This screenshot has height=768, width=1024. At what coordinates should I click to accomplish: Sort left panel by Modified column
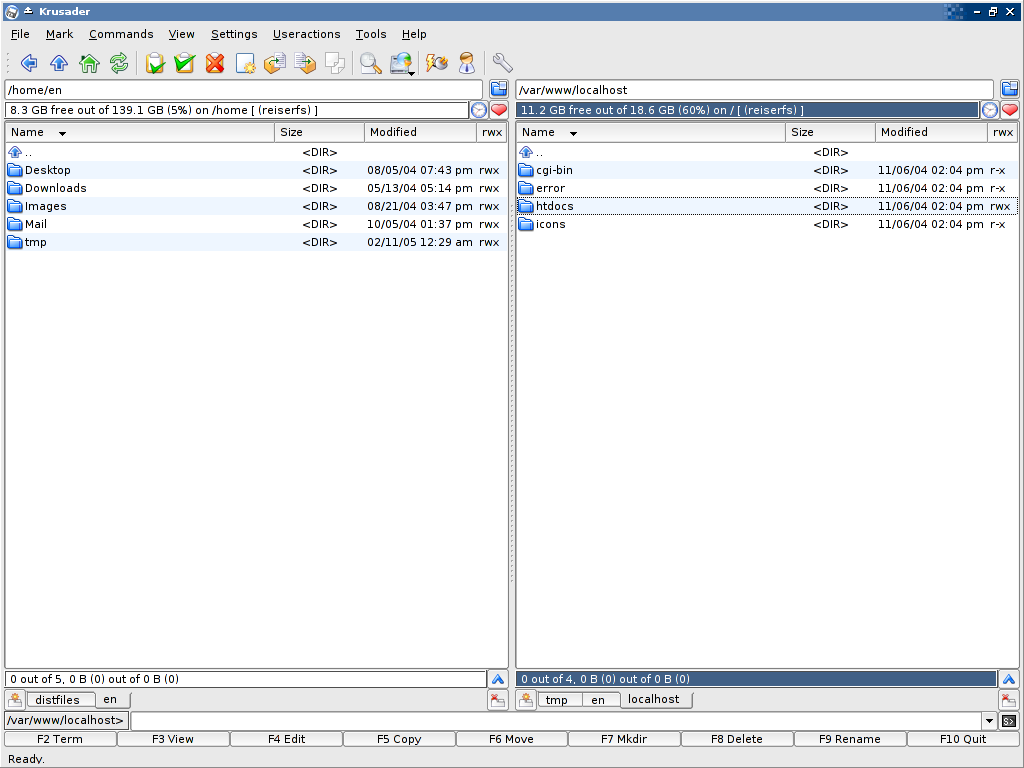(421, 133)
